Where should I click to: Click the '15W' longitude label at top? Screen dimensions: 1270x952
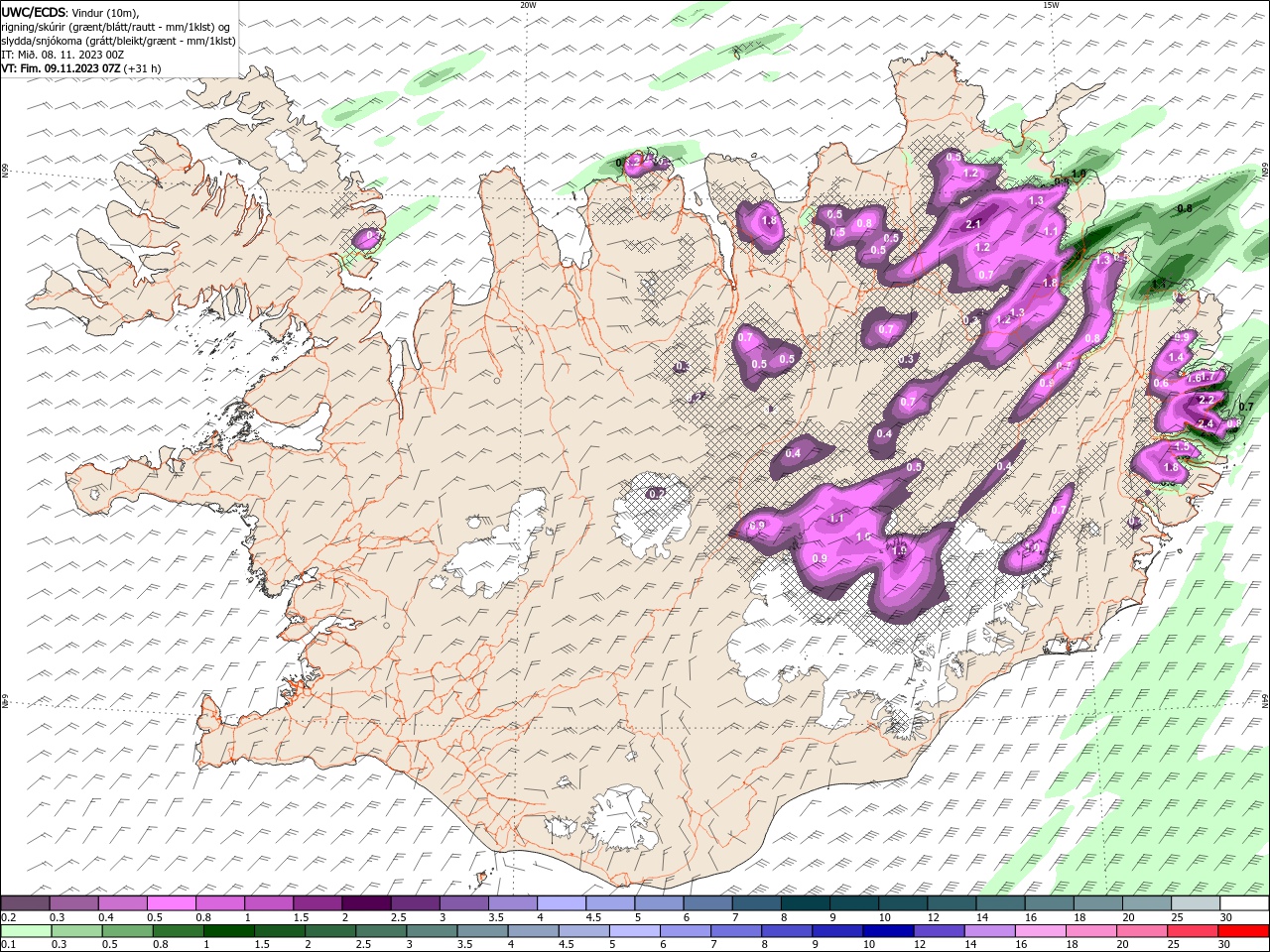[1051, 5]
